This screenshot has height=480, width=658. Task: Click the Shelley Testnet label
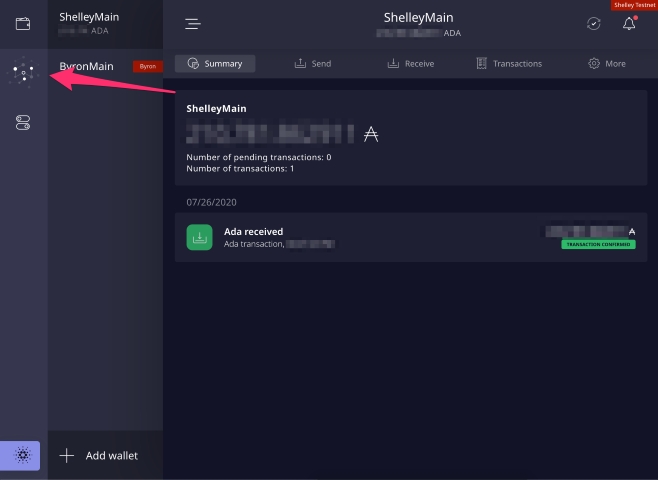pyautogui.click(x=633, y=5)
